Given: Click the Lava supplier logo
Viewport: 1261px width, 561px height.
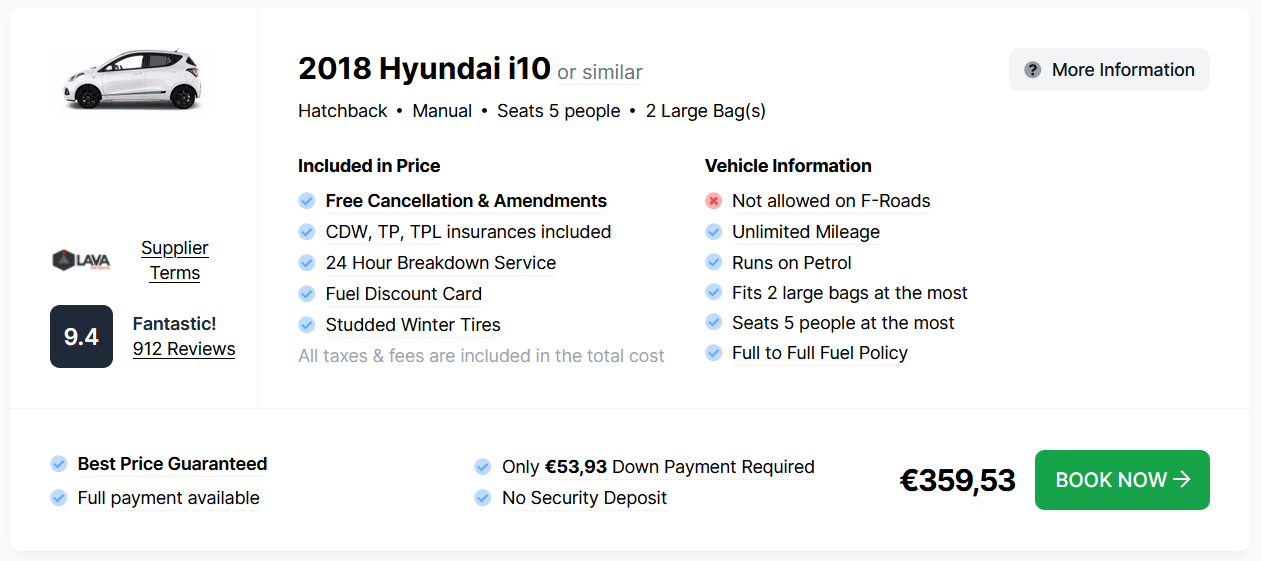Looking at the screenshot, I should 81,260.
